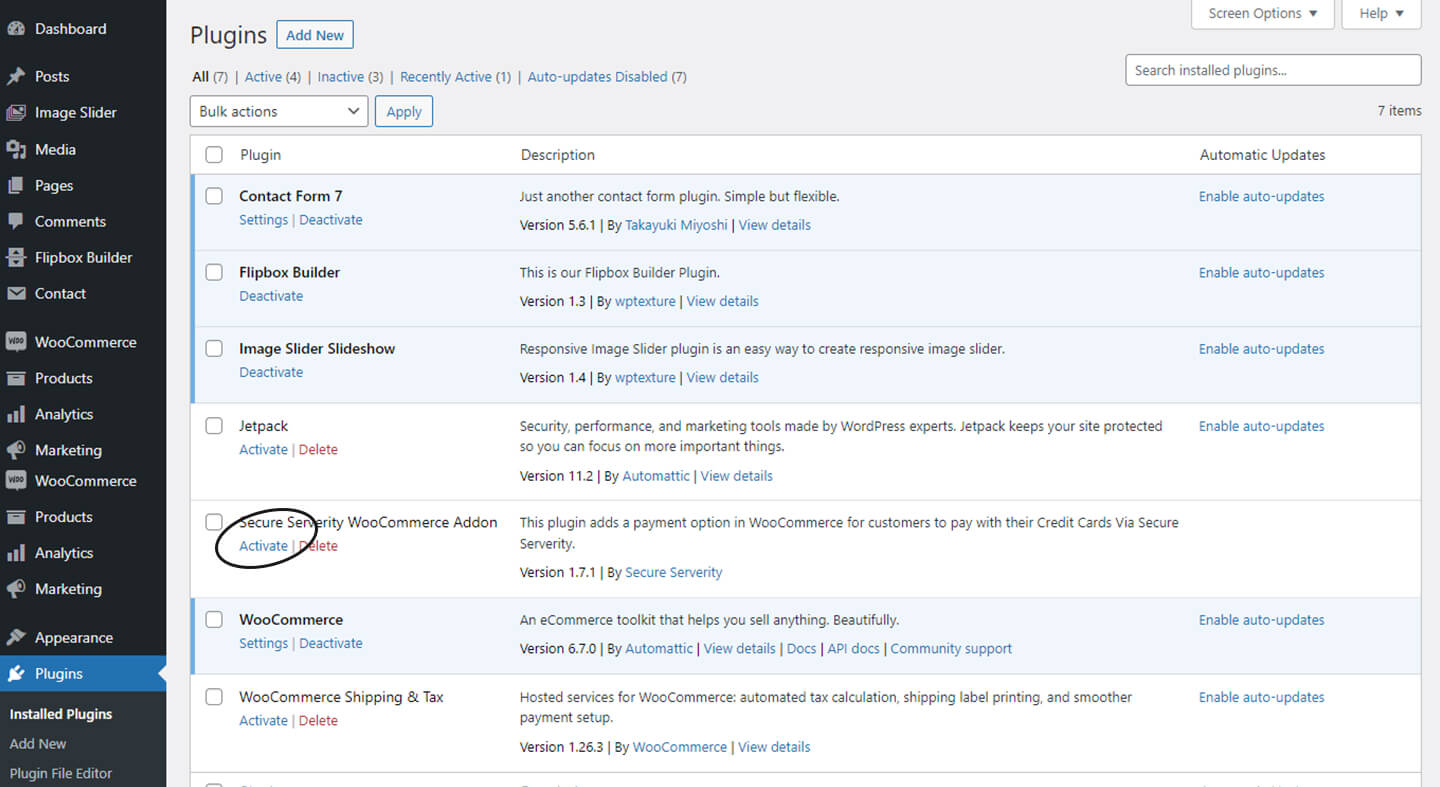Click the Contact envelope icon
The image size is (1440, 787).
16,293
